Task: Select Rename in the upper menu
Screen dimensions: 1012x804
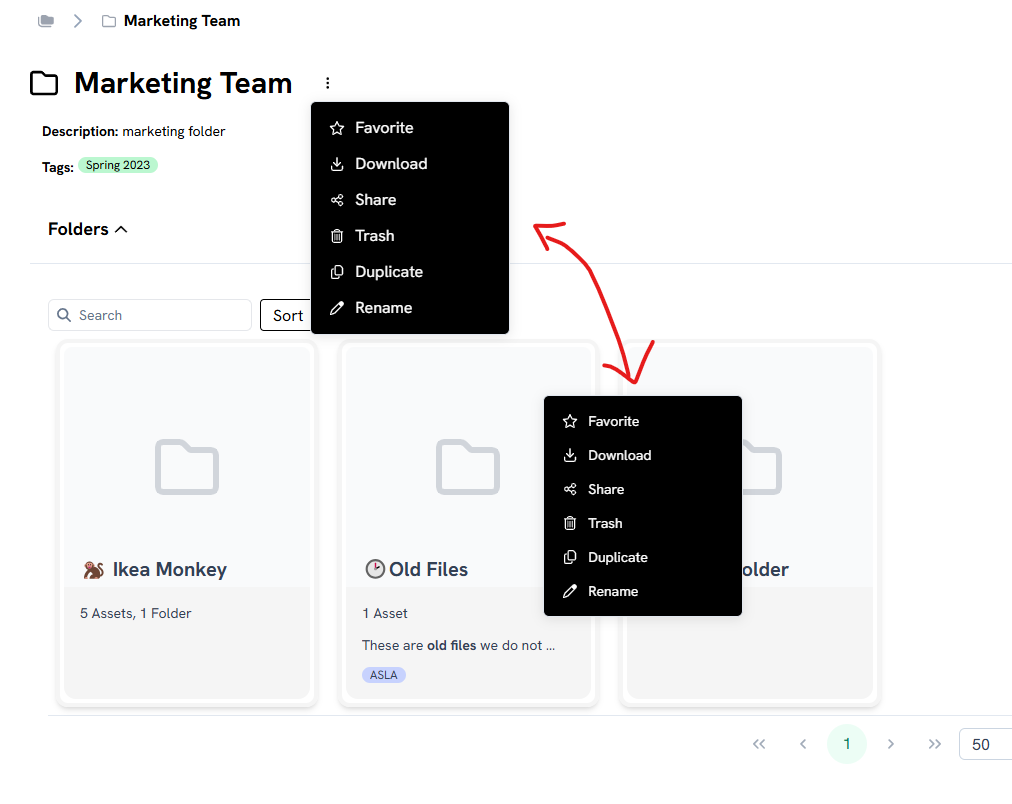Action: pos(383,308)
